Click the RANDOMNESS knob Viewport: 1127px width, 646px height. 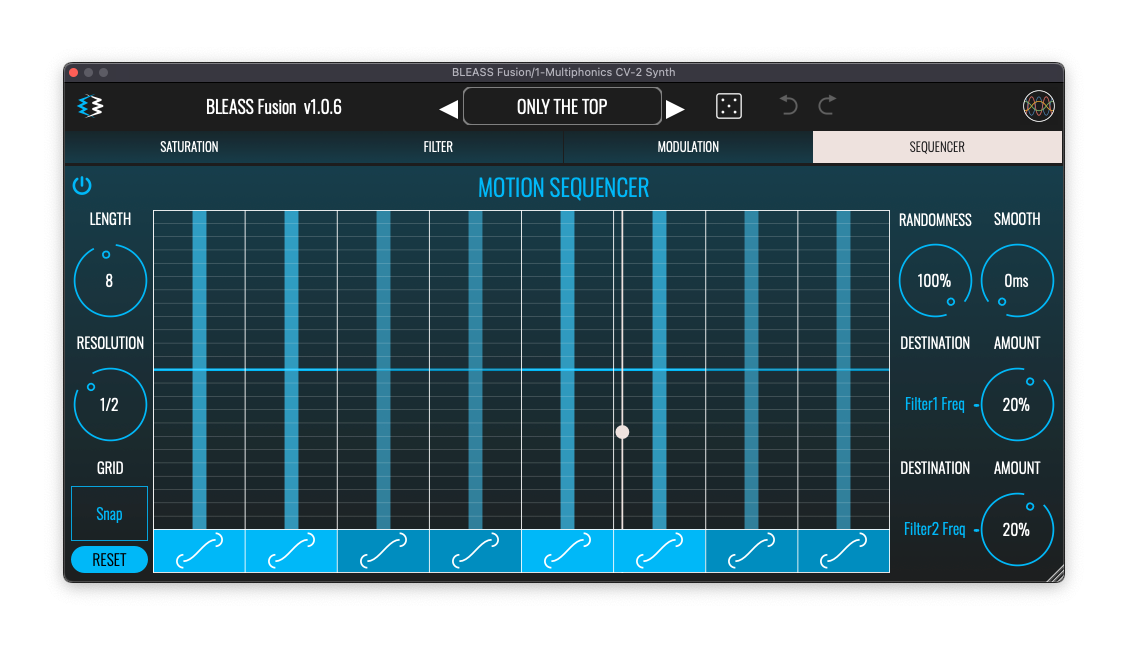coord(934,281)
